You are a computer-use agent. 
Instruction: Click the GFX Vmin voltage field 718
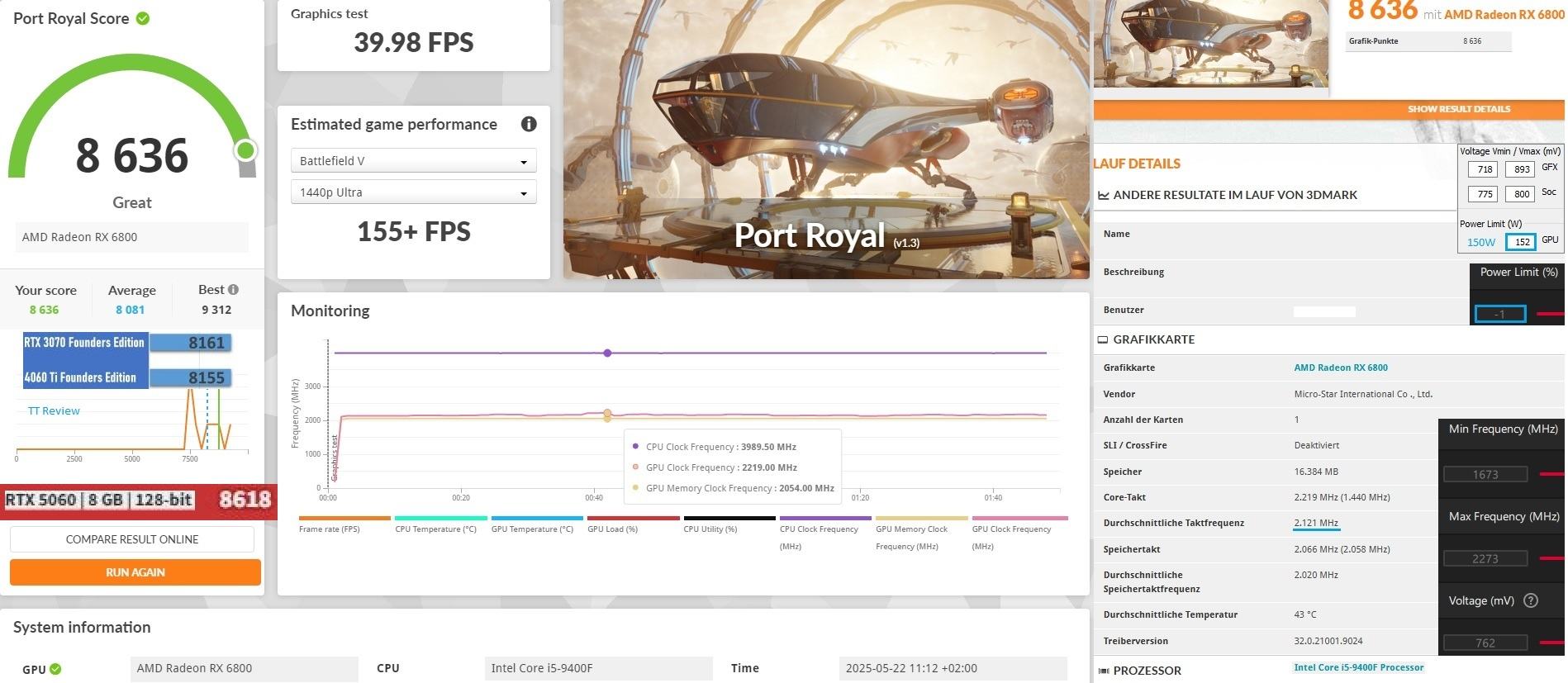[1482, 169]
